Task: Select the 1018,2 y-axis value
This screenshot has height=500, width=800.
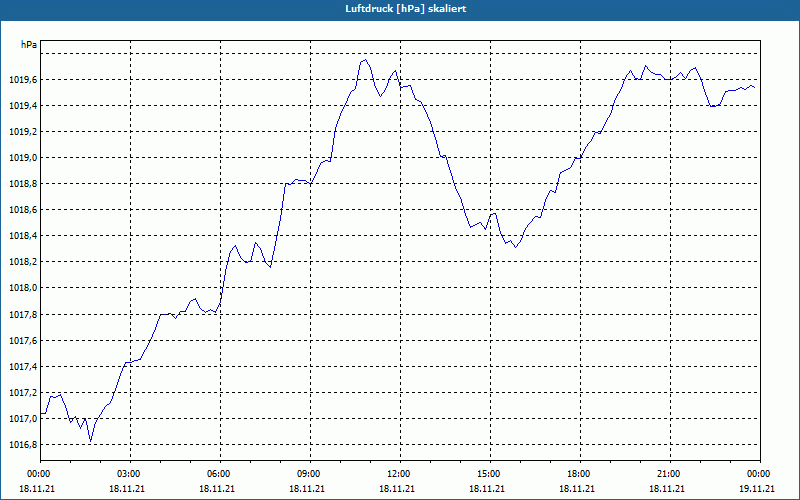Action: click(x=23, y=262)
